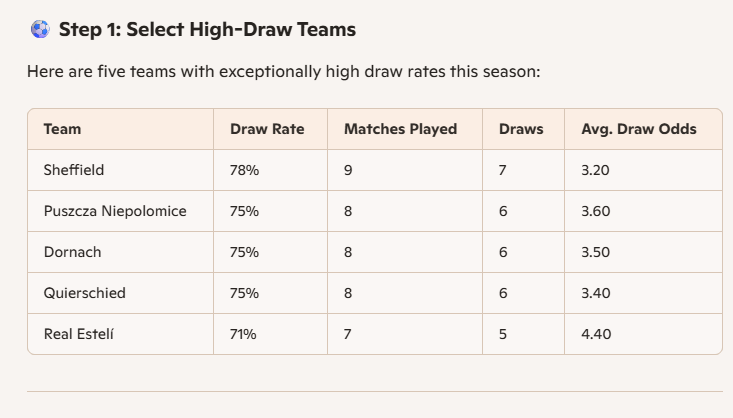
Task: Click the soccer ball emoji icon
Action: coord(40,29)
